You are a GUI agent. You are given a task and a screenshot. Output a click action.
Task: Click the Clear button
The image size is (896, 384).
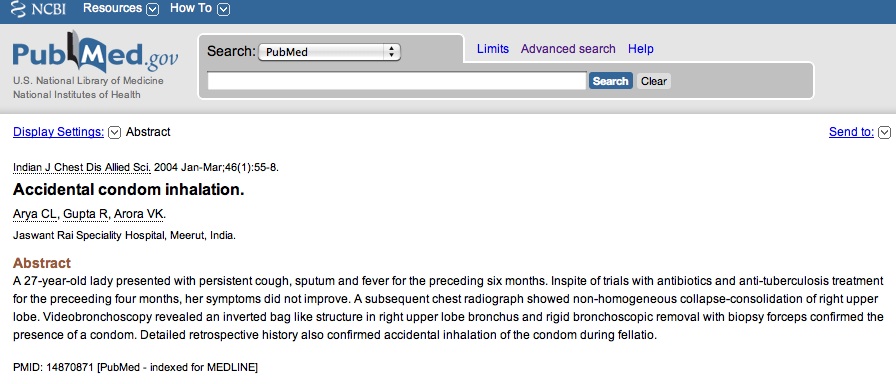654,81
